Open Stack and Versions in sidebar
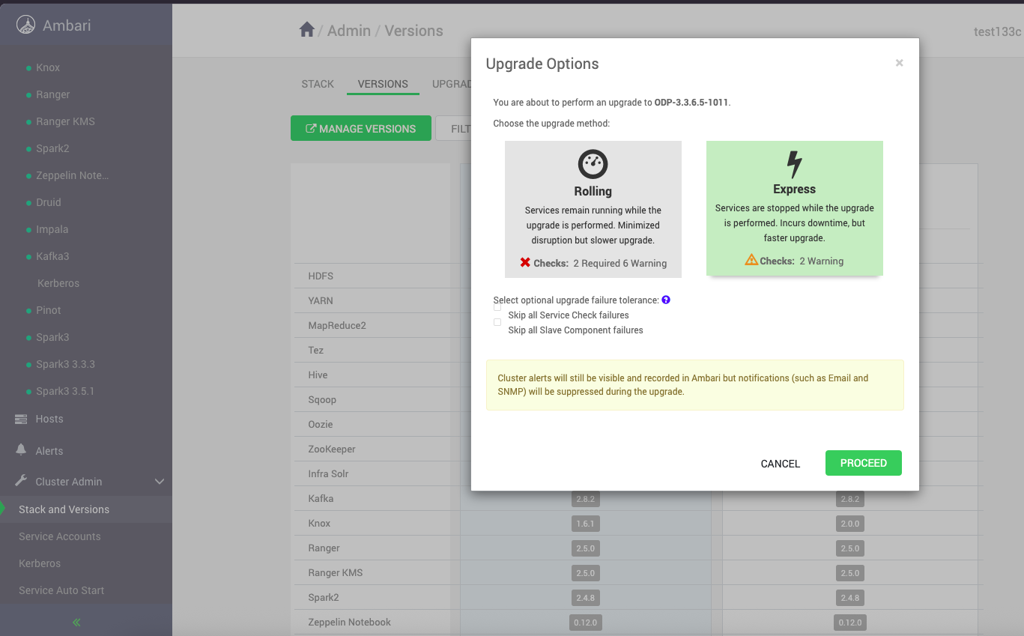The image size is (1024, 636). [x=64, y=509]
